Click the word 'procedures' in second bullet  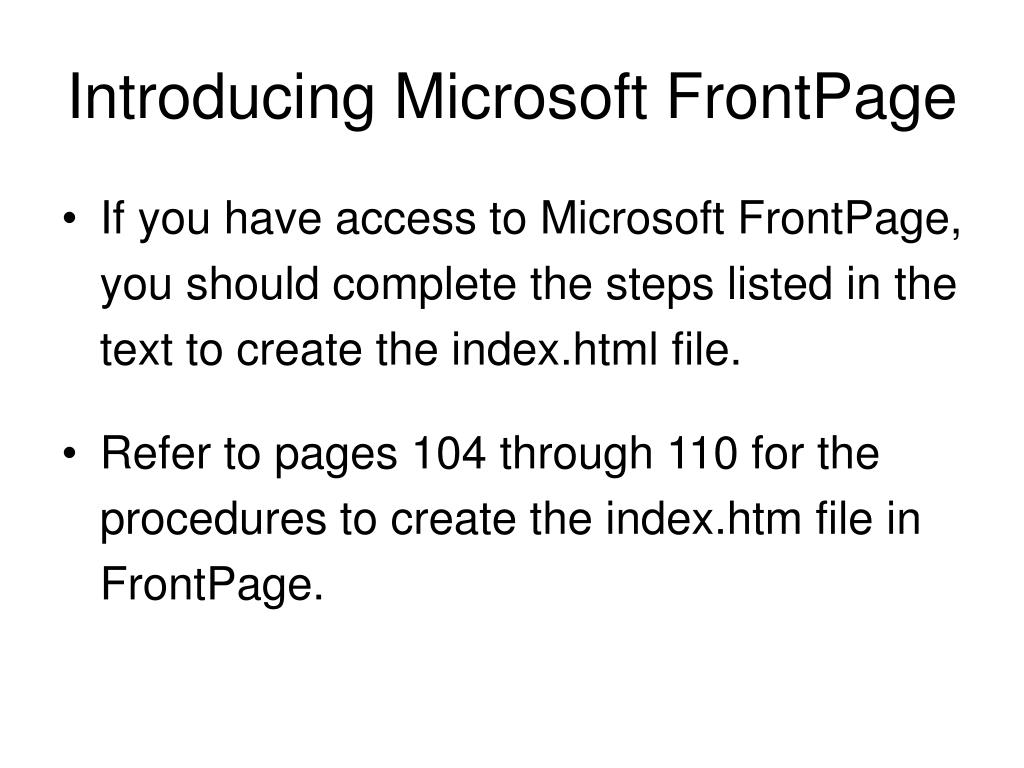tap(213, 520)
